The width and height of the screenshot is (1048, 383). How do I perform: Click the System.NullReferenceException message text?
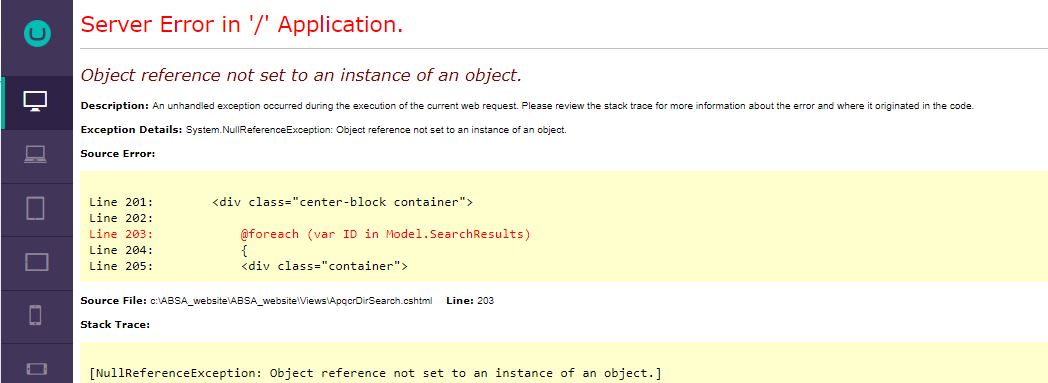tap(376, 130)
